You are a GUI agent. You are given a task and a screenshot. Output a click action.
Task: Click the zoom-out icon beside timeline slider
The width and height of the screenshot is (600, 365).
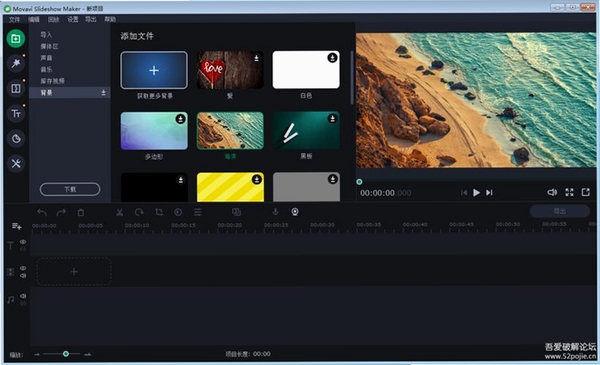tap(37, 355)
